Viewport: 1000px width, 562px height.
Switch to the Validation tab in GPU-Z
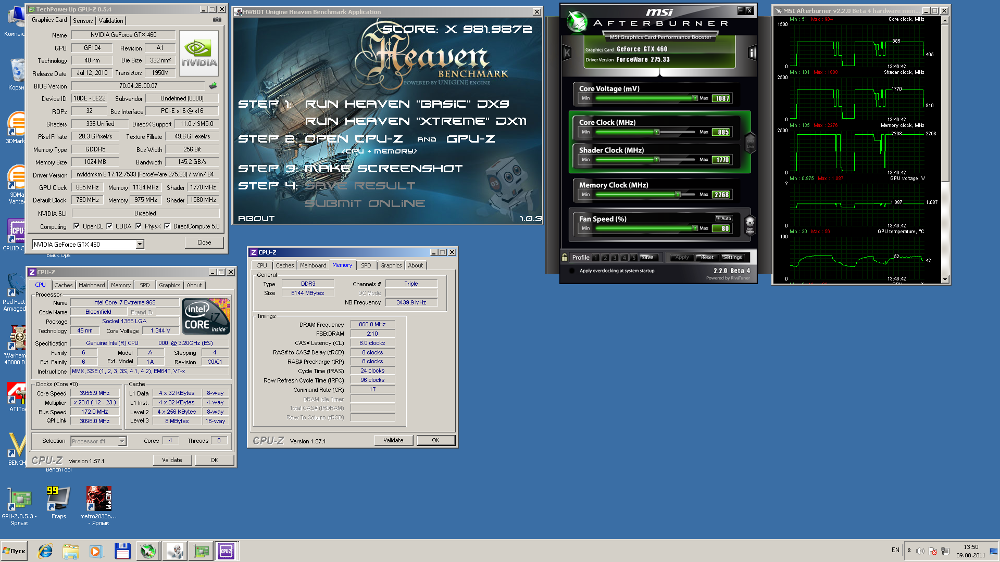tap(111, 20)
